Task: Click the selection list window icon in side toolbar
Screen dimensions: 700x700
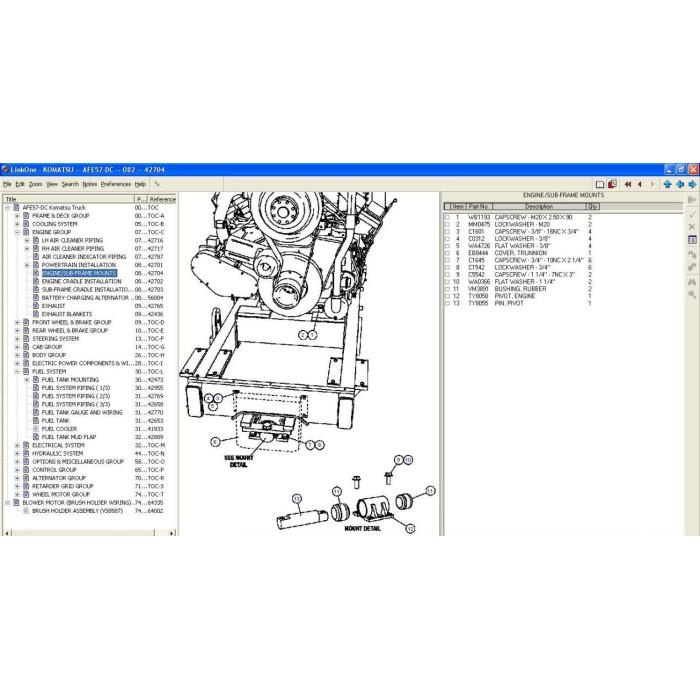Action: (x=692, y=240)
